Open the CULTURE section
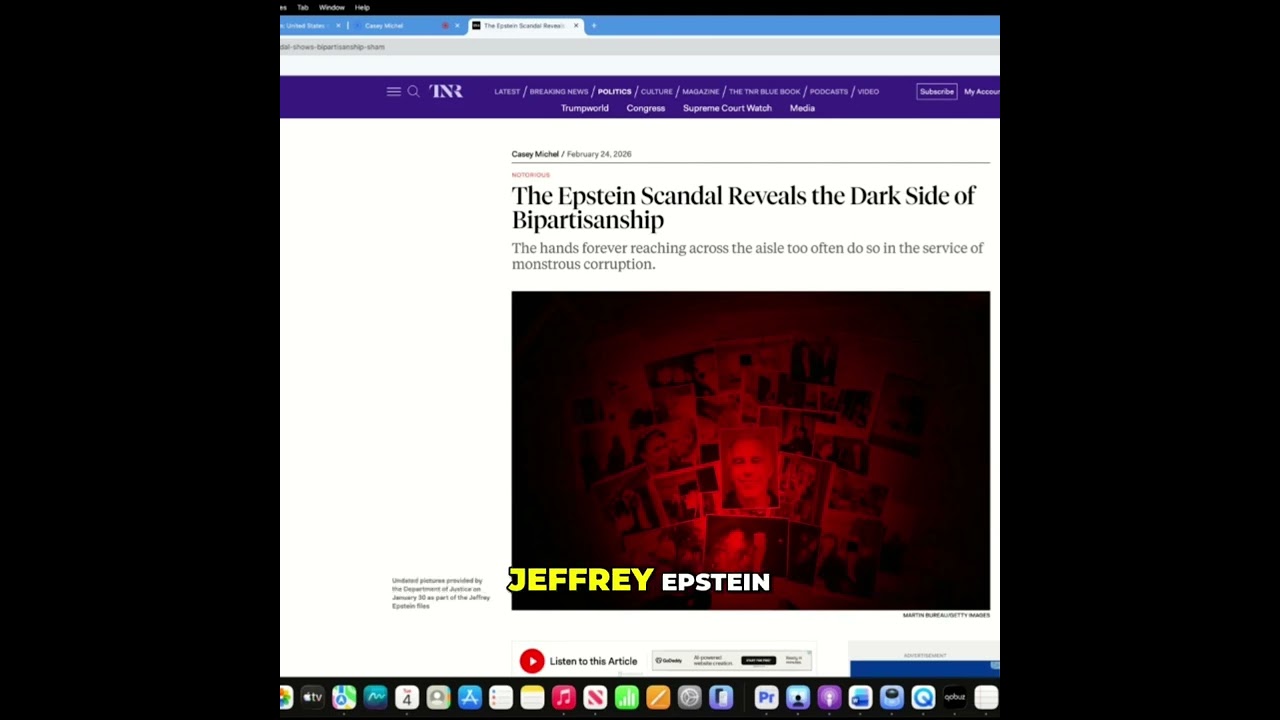1280x720 pixels. (656, 91)
